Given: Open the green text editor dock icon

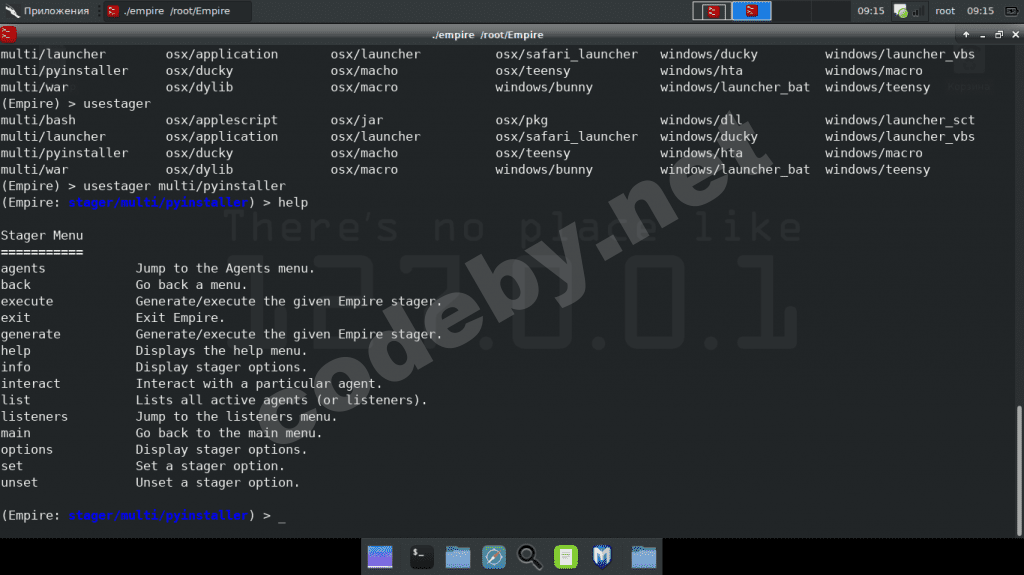Looking at the screenshot, I should tap(566, 557).
